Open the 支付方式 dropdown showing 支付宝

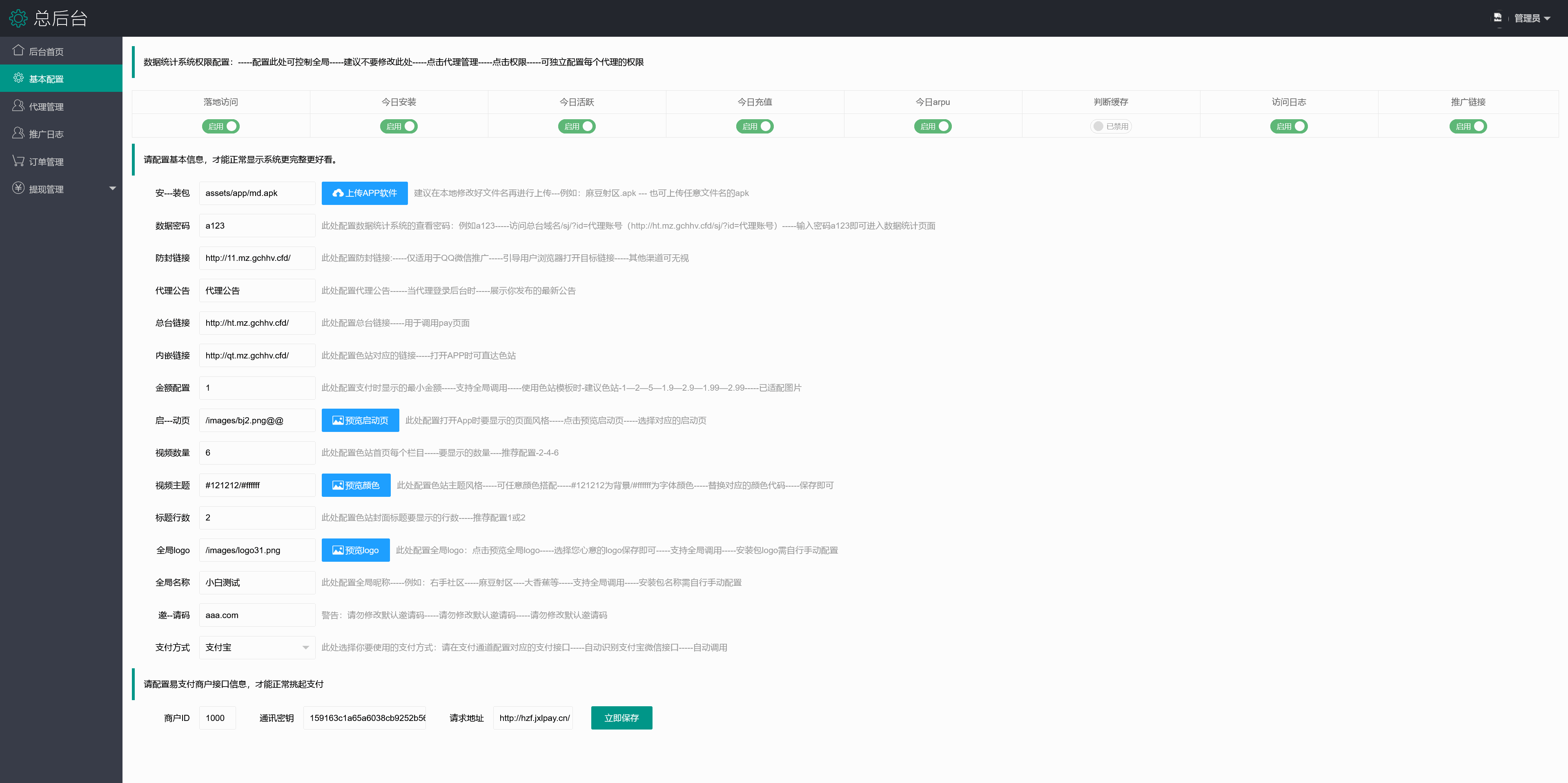(257, 647)
